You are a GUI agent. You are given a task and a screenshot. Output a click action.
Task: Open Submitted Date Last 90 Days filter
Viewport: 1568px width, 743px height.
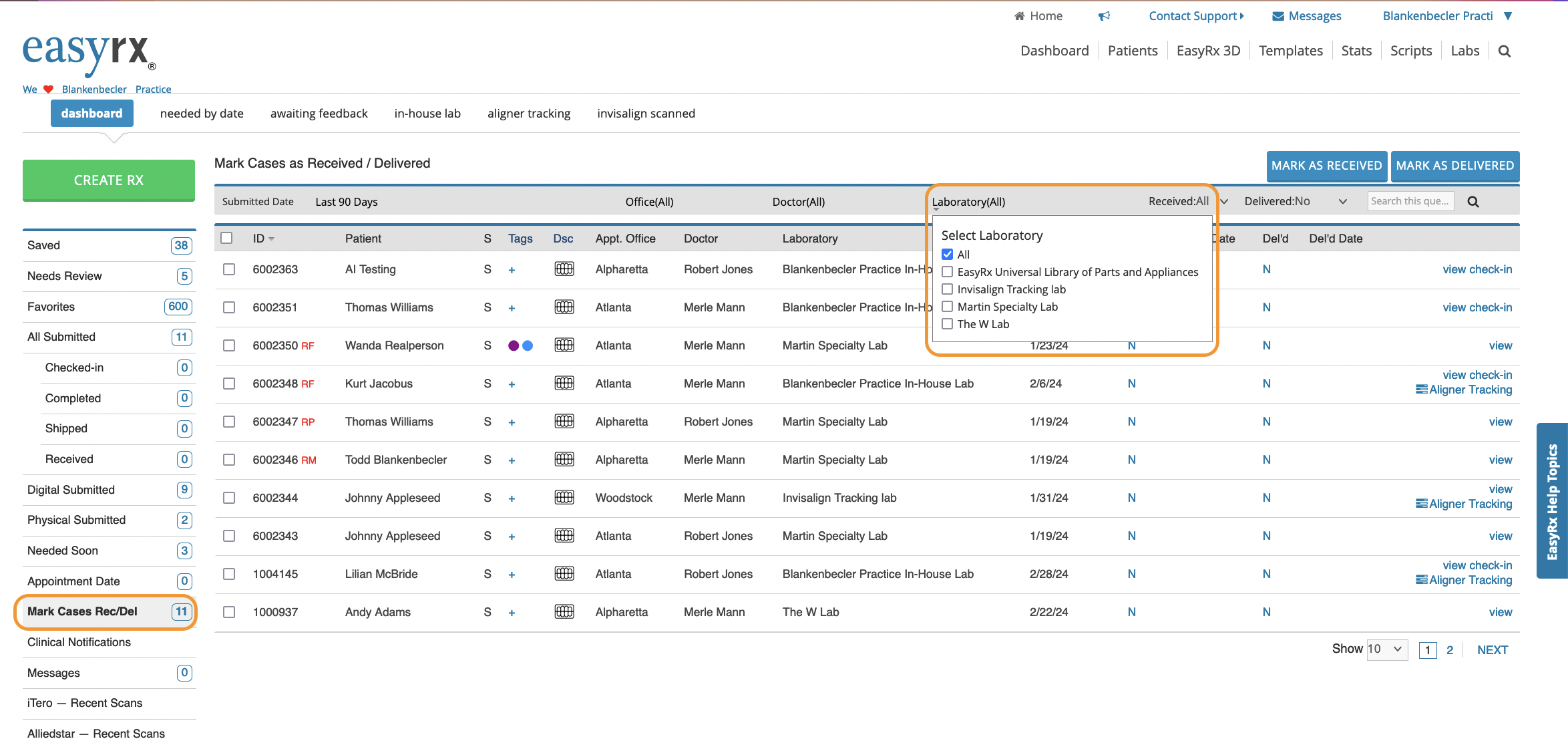[347, 202]
